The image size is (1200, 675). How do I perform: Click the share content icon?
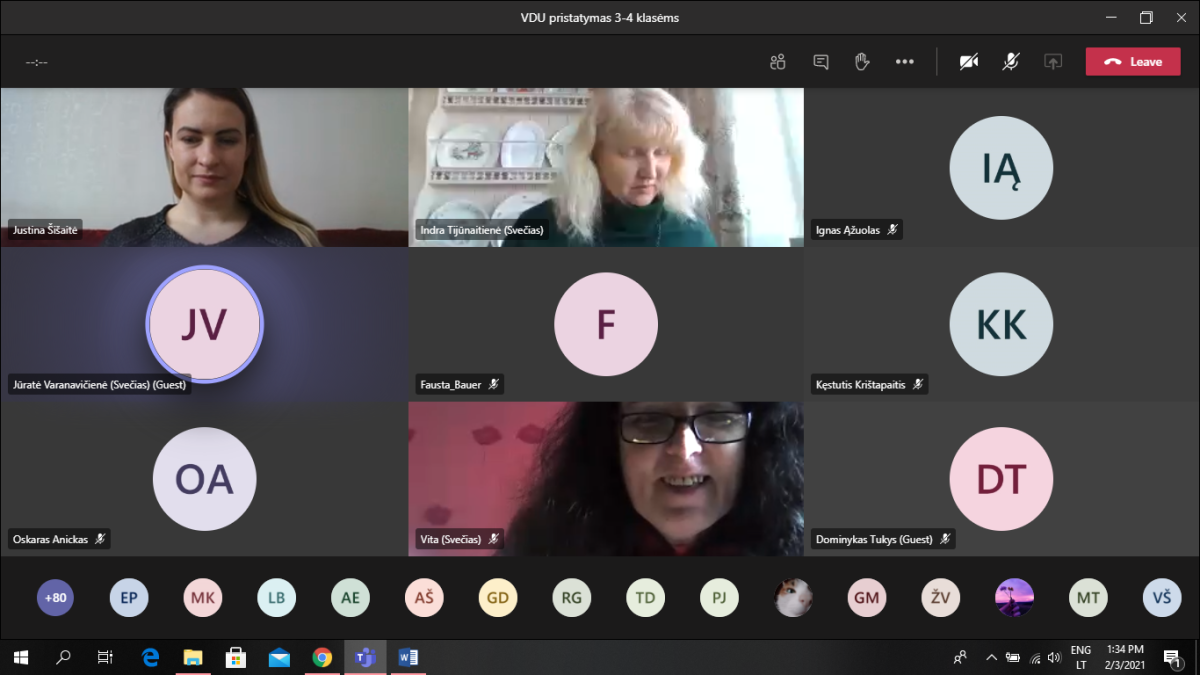(1053, 62)
